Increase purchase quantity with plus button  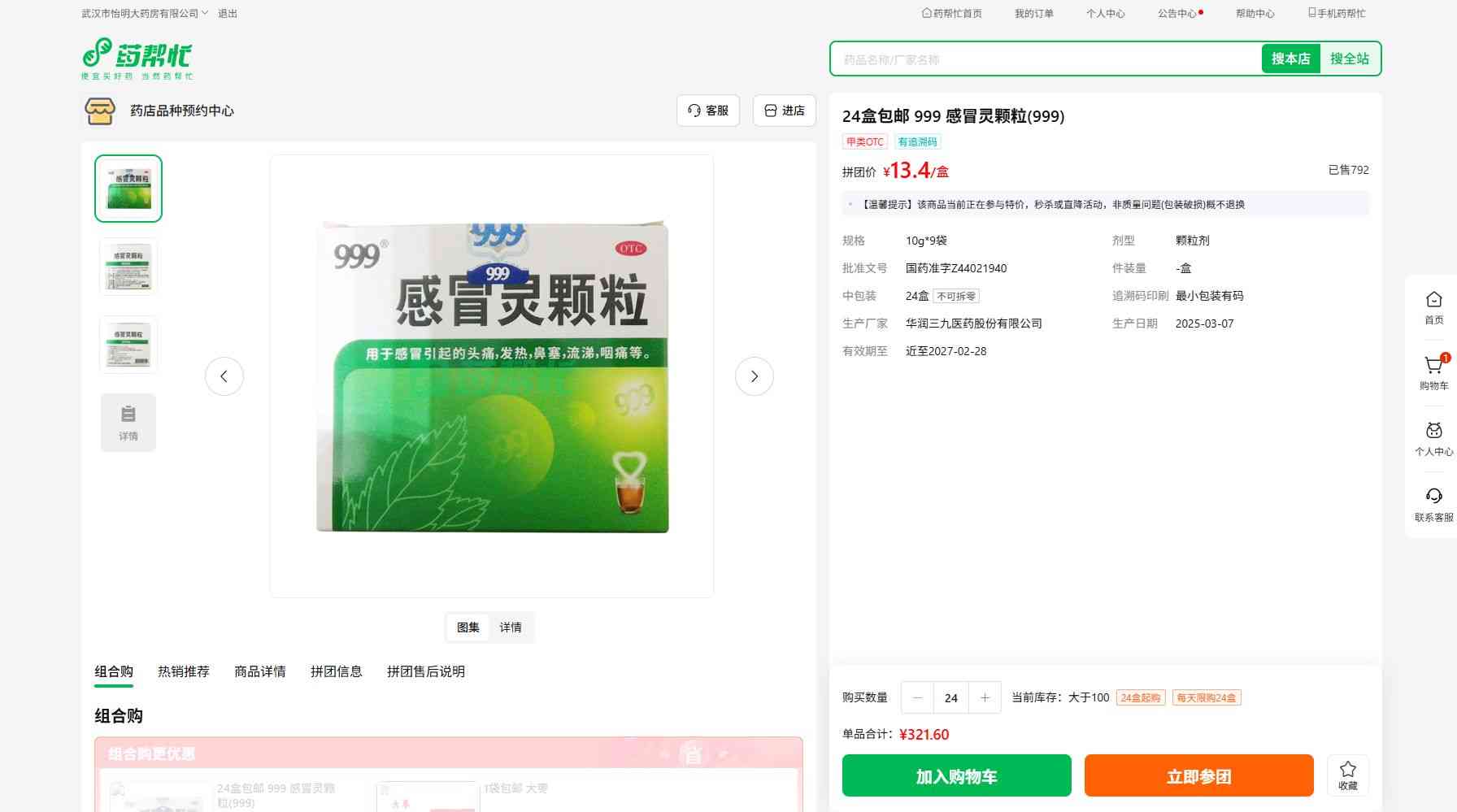point(985,697)
